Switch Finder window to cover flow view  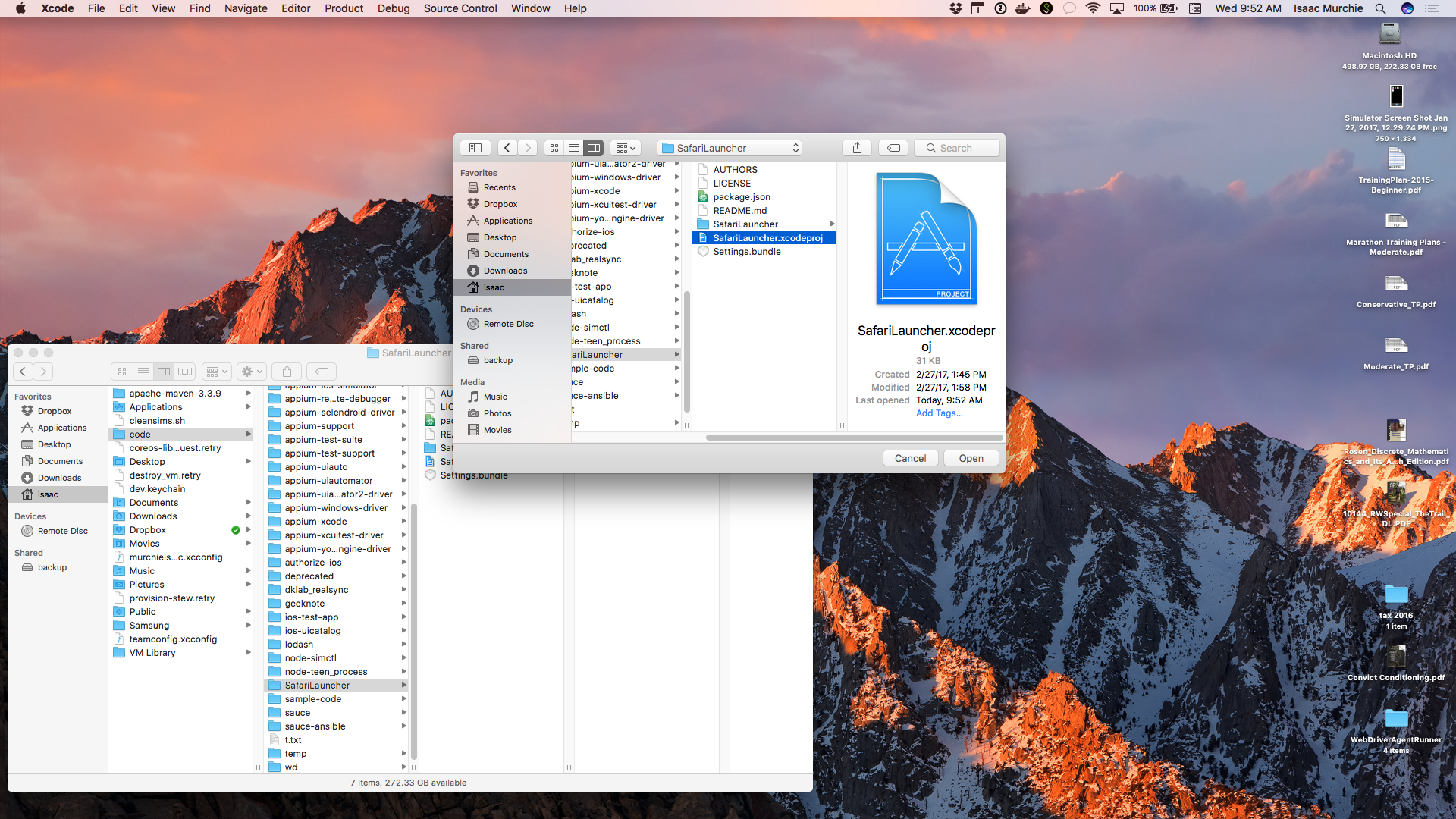click(185, 372)
